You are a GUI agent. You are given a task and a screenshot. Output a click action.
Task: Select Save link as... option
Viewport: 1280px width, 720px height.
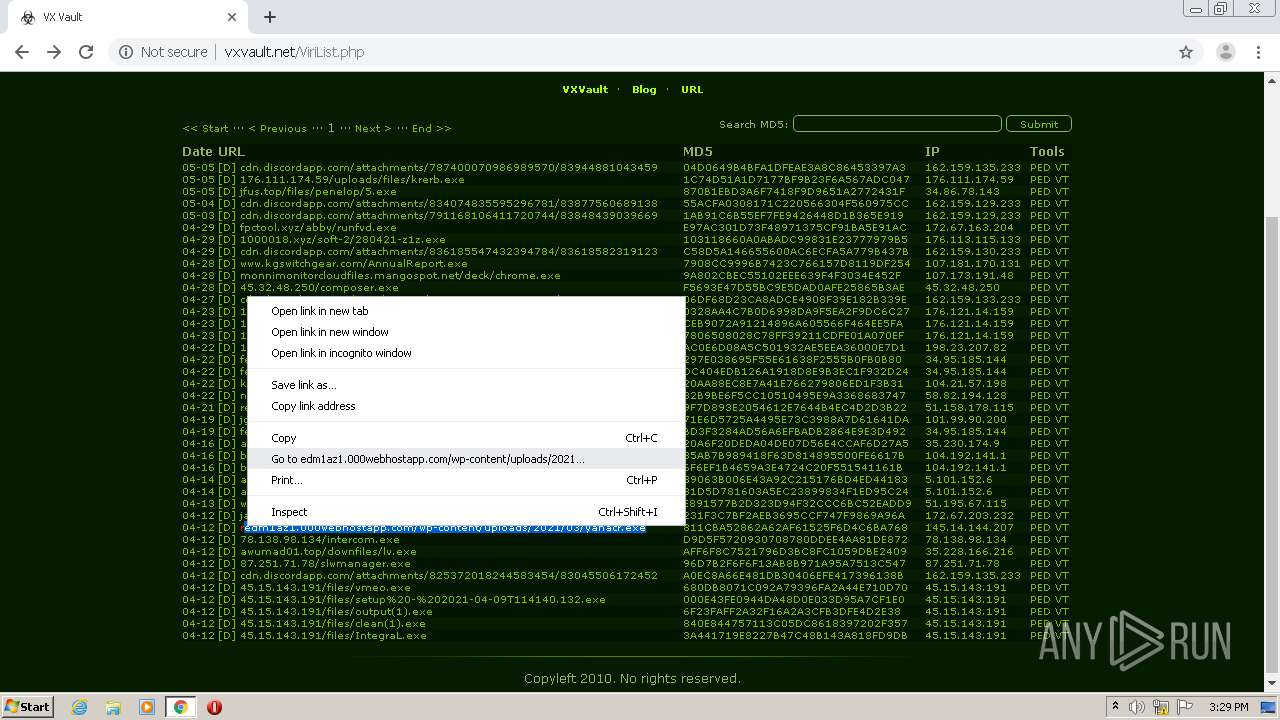[465, 385]
